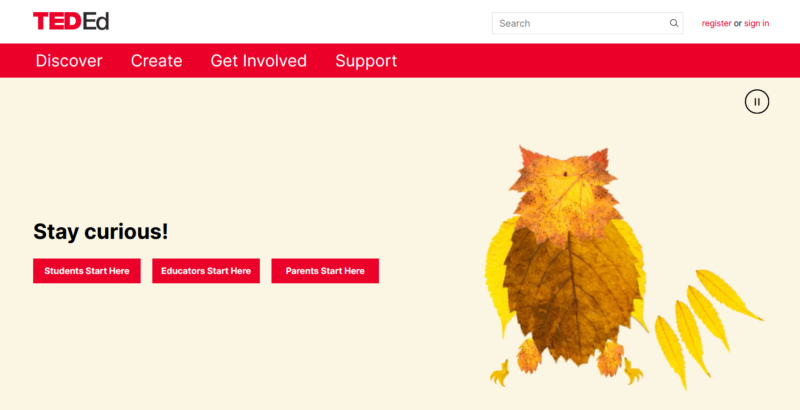This screenshot has height=410, width=800.
Task: Expand the Get Involved menu
Action: [x=259, y=61]
